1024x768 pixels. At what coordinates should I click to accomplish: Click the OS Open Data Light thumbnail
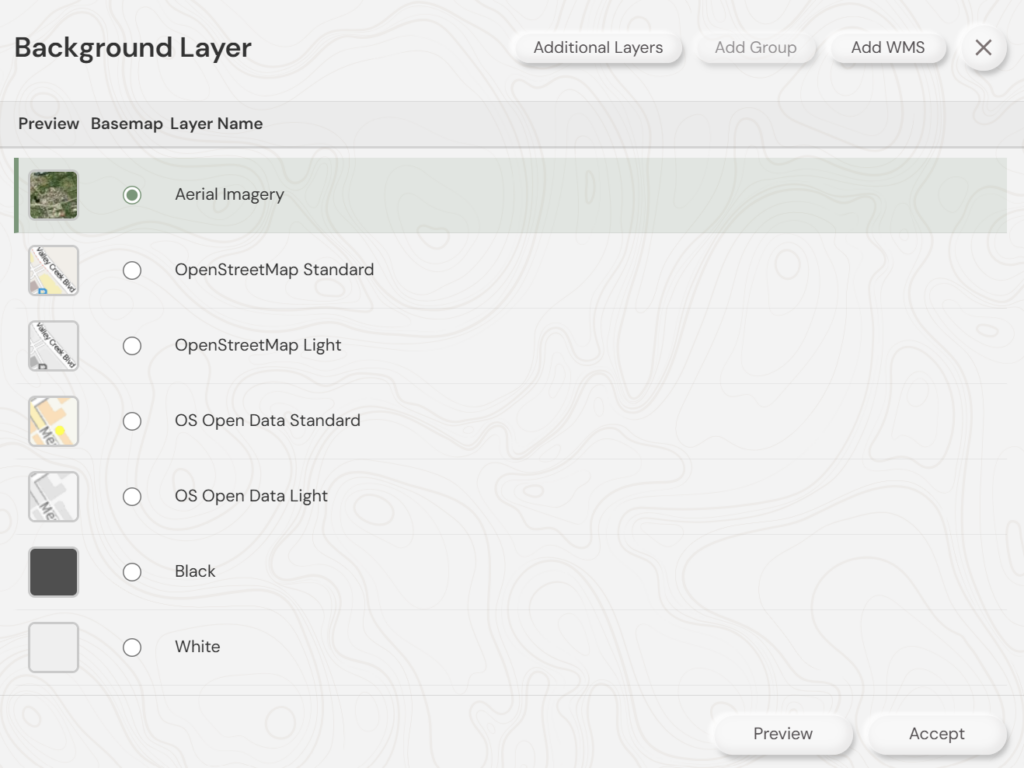pyautogui.click(x=53, y=496)
